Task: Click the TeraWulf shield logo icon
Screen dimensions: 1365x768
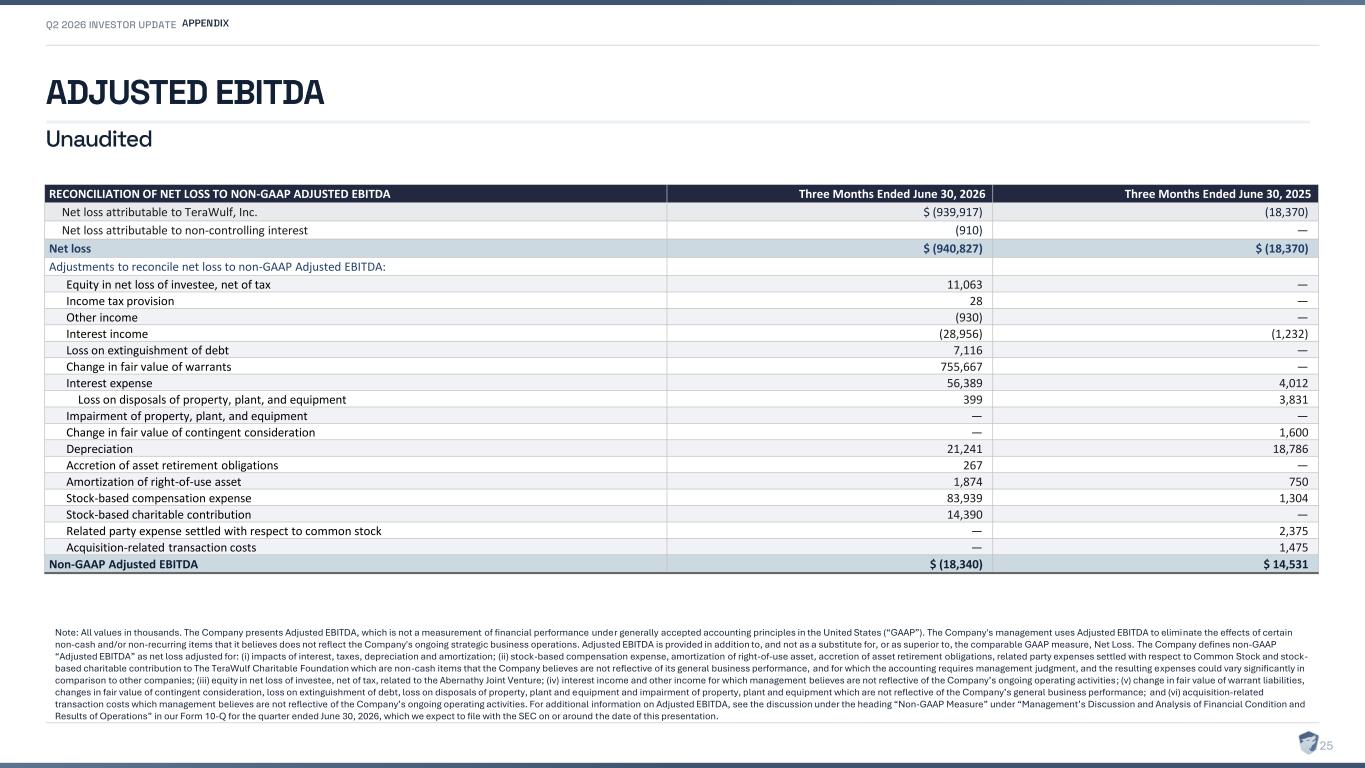Action: pyautogui.click(x=1308, y=743)
